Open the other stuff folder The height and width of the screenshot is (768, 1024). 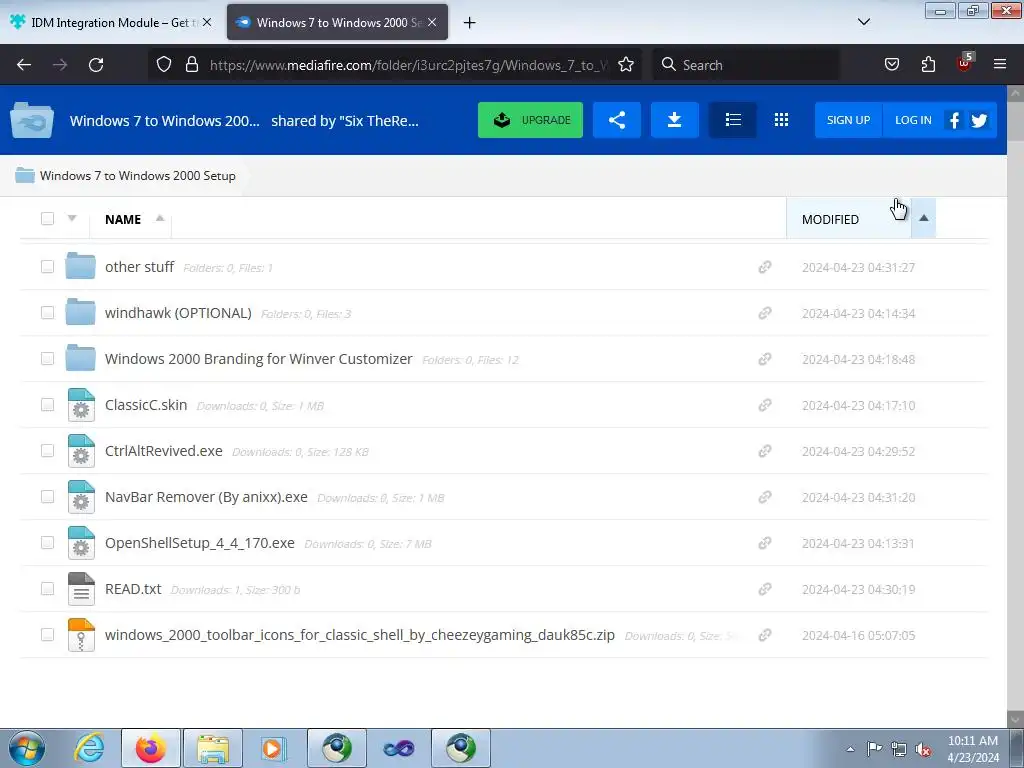(140, 267)
